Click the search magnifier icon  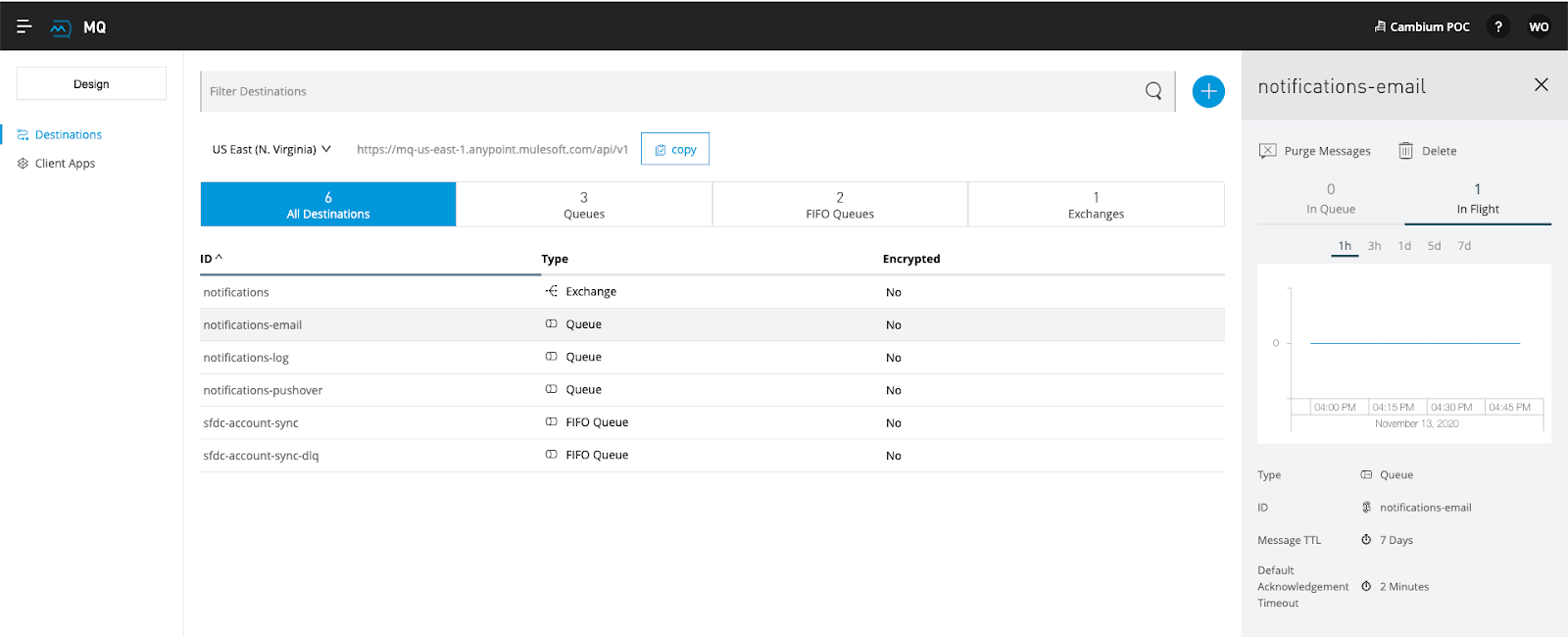point(1153,91)
